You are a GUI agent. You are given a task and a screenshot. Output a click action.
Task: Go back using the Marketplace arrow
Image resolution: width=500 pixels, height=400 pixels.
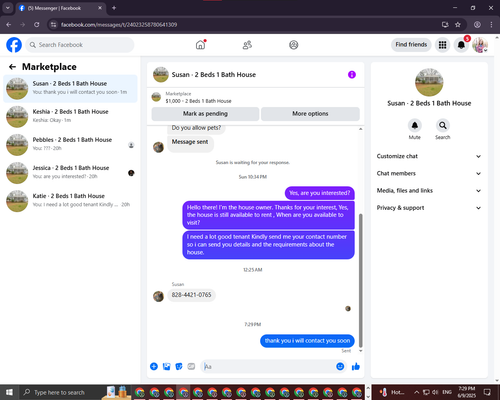(x=12, y=67)
